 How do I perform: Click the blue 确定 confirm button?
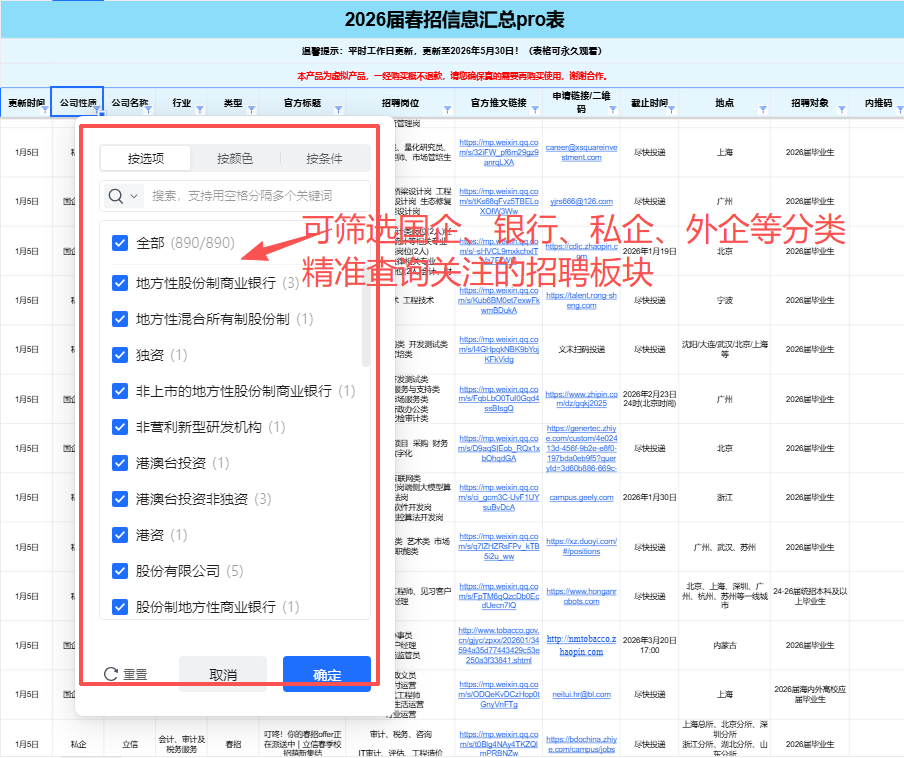tap(326, 673)
